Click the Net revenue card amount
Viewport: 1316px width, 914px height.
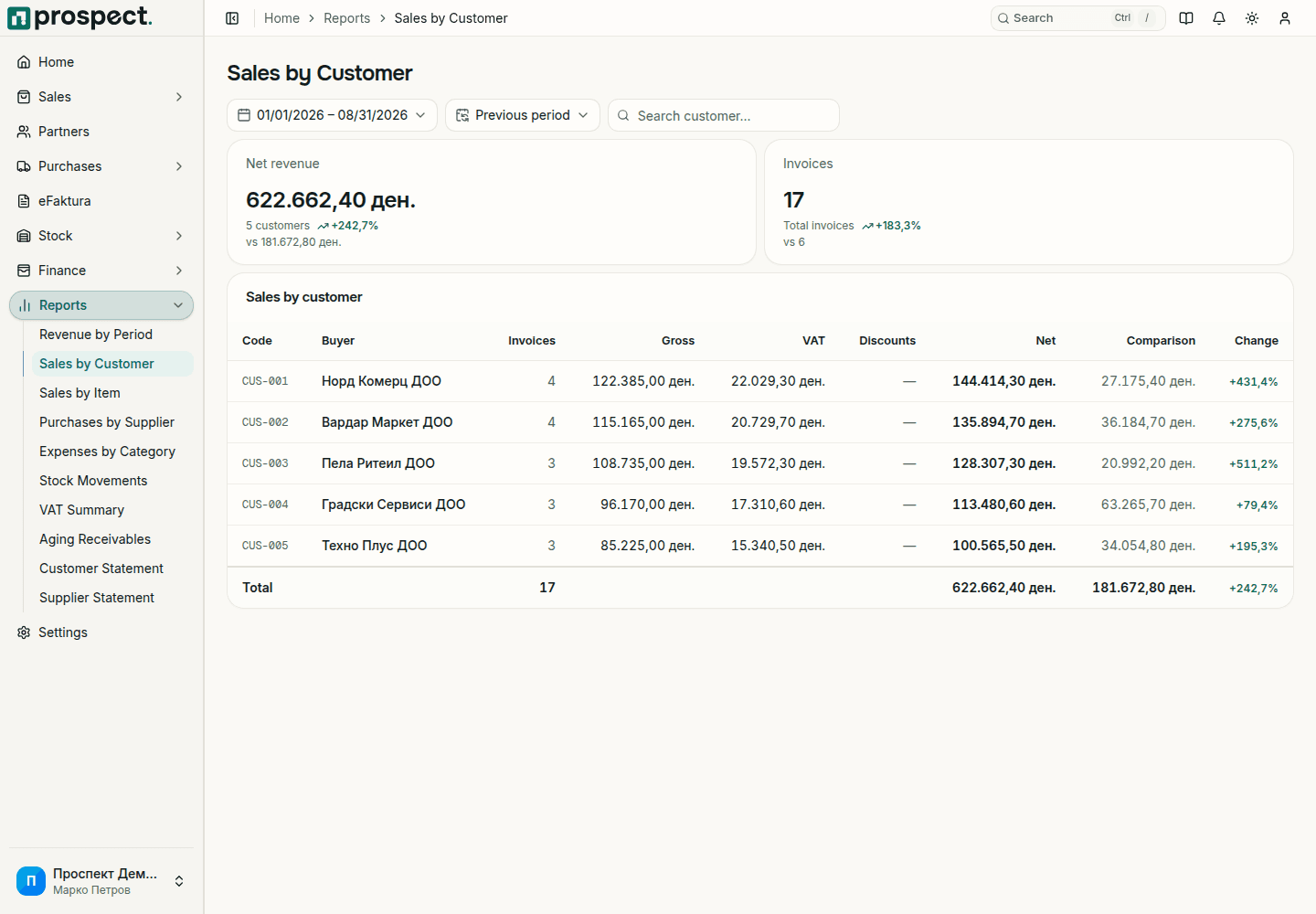(x=331, y=200)
